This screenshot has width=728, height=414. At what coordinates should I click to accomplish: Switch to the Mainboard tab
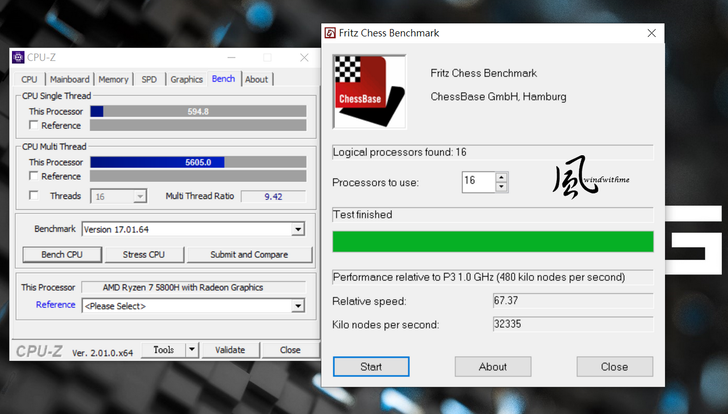tap(70, 79)
